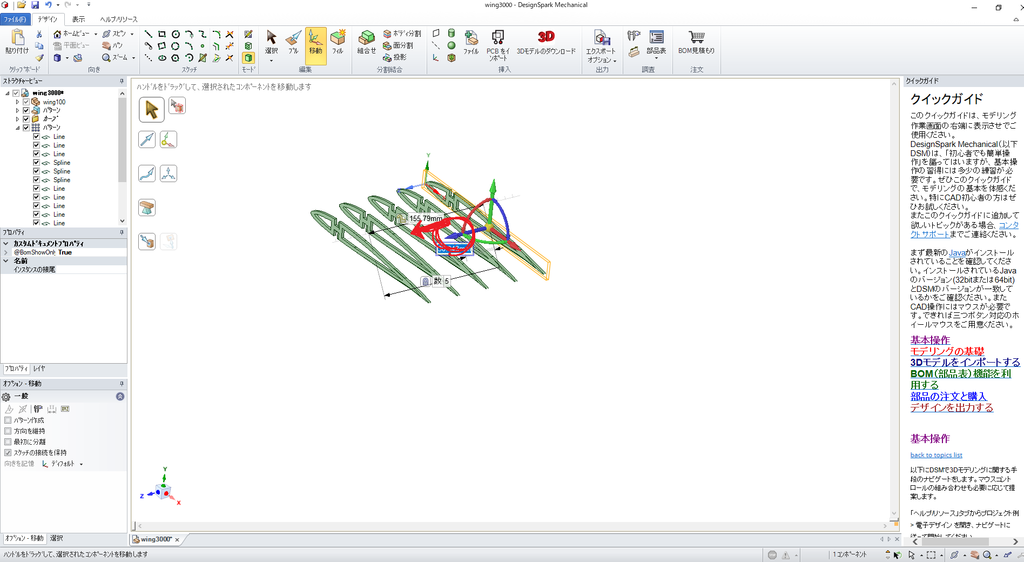Open the file with the folder icon
Image resolution: width=1024 pixels, height=562 pixels.
(x=22, y=5)
